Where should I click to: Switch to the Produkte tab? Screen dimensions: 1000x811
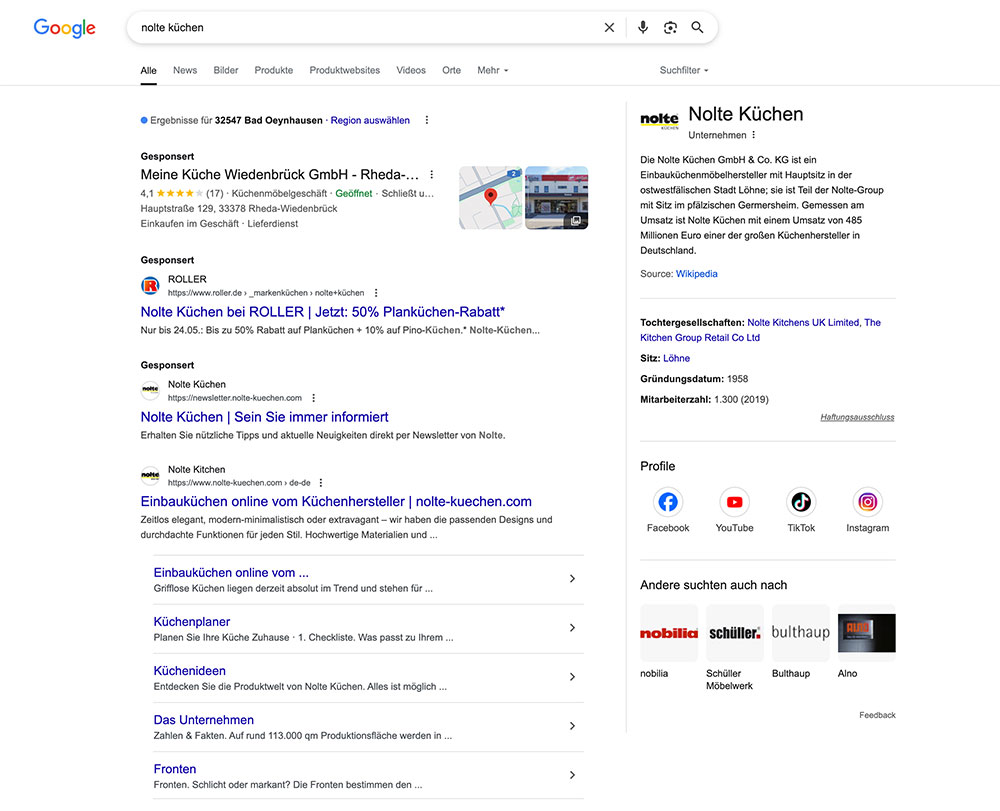(x=274, y=70)
